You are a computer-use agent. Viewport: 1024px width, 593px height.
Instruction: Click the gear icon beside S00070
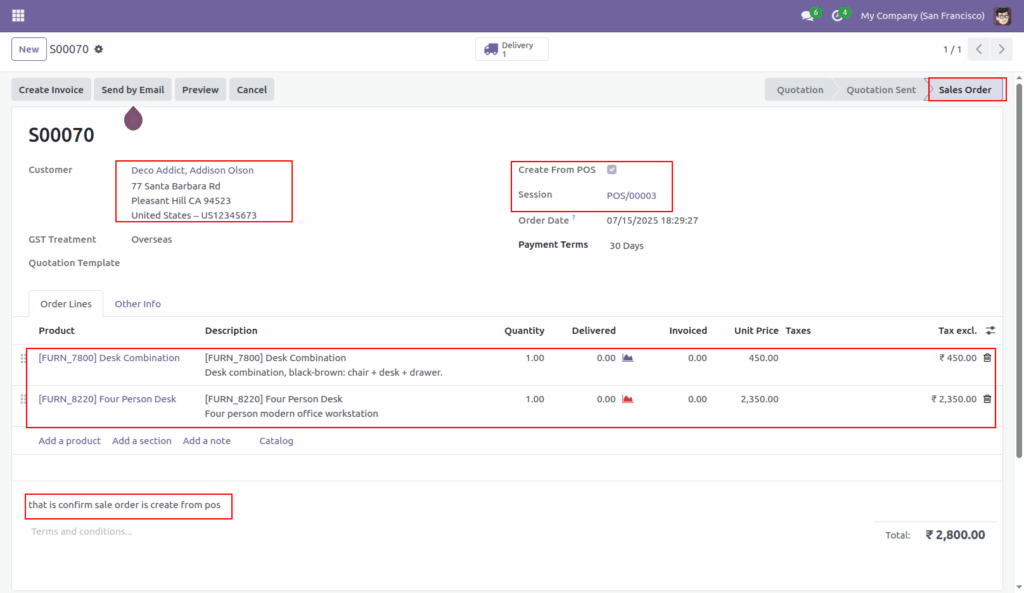click(97, 48)
